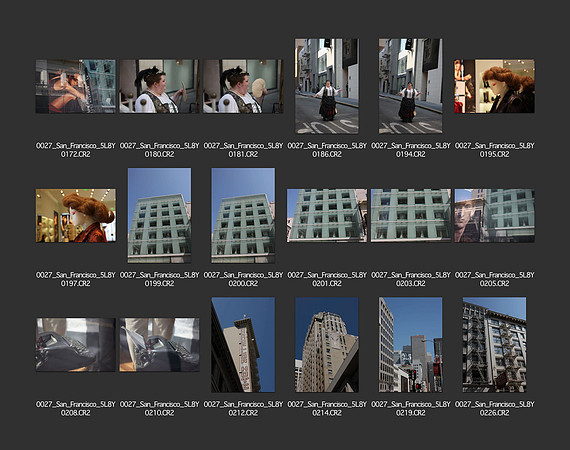The width and height of the screenshot is (570, 450).
Task: Click filename label ending 0181.CR2
Action: click(x=243, y=150)
